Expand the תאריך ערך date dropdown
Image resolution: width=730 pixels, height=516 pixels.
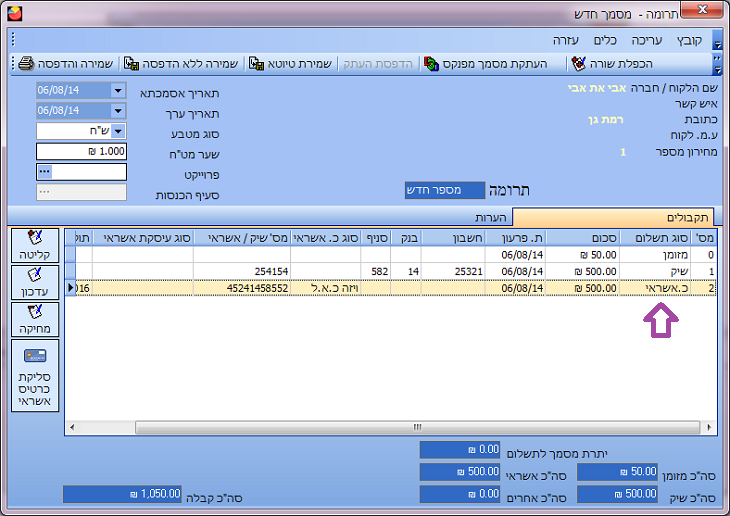(119, 111)
